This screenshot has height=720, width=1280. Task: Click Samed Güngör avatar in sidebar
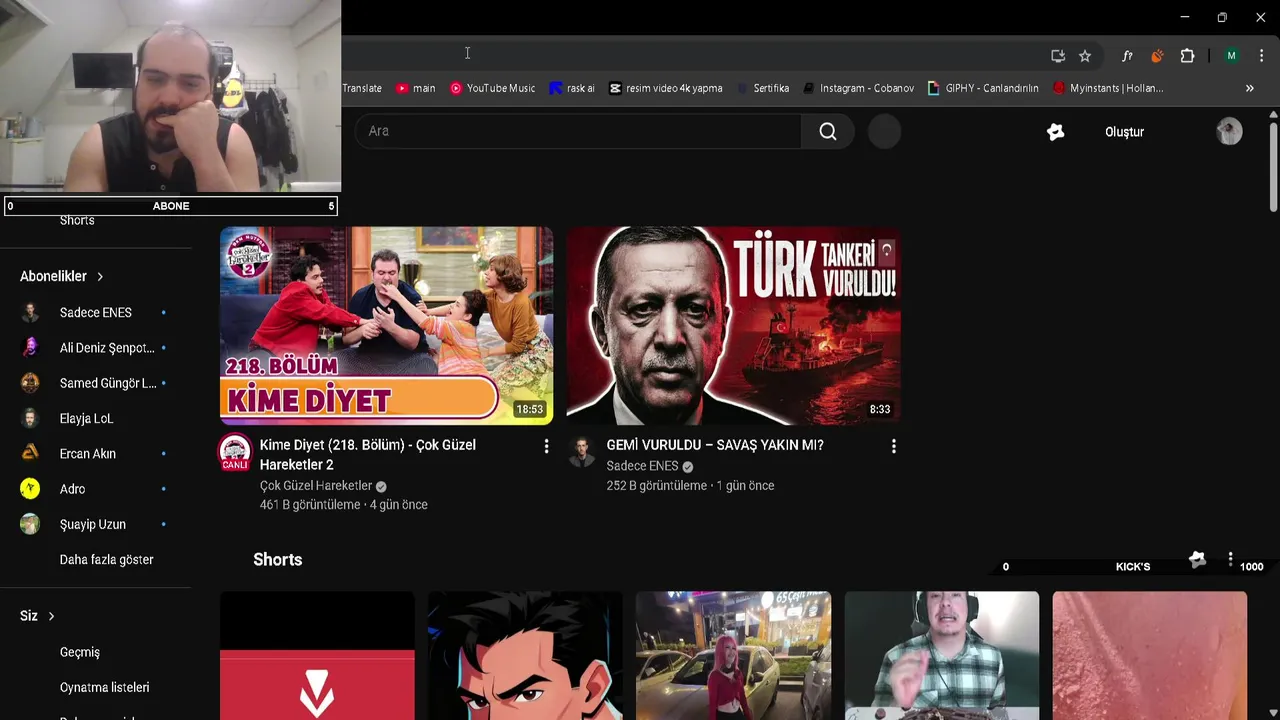pyautogui.click(x=30, y=383)
